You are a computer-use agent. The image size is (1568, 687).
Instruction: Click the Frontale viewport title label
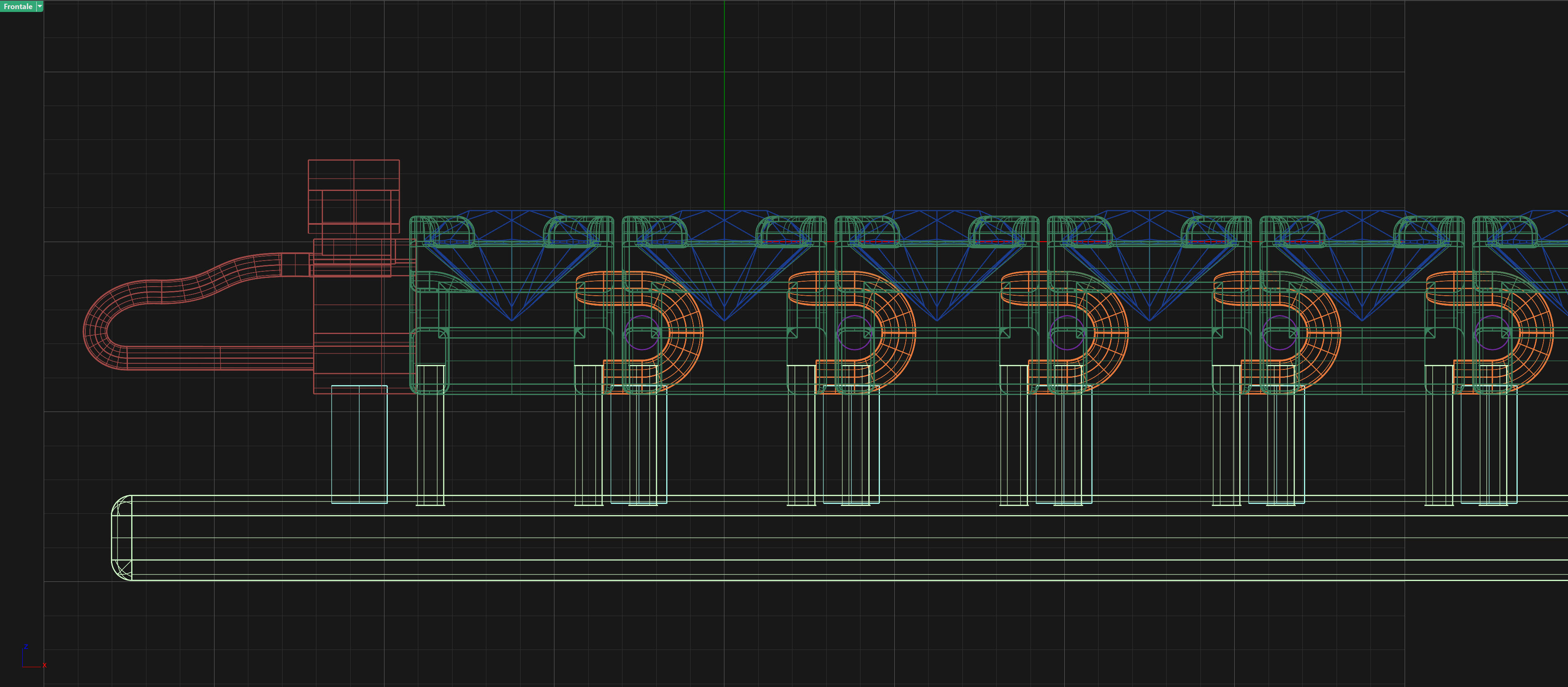coord(18,6)
